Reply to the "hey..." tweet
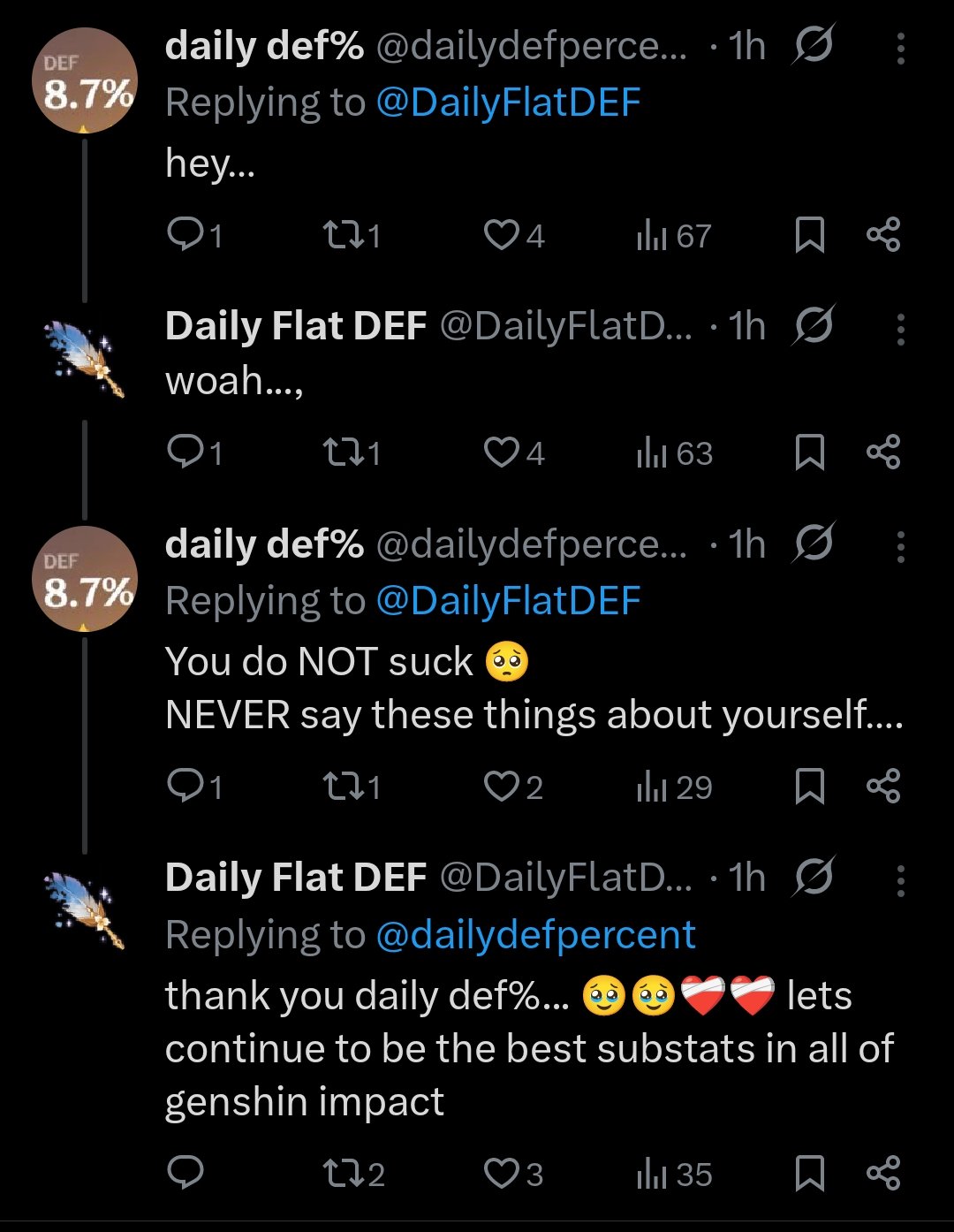The width and height of the screenshot is (954, 1232). point(193,235)
